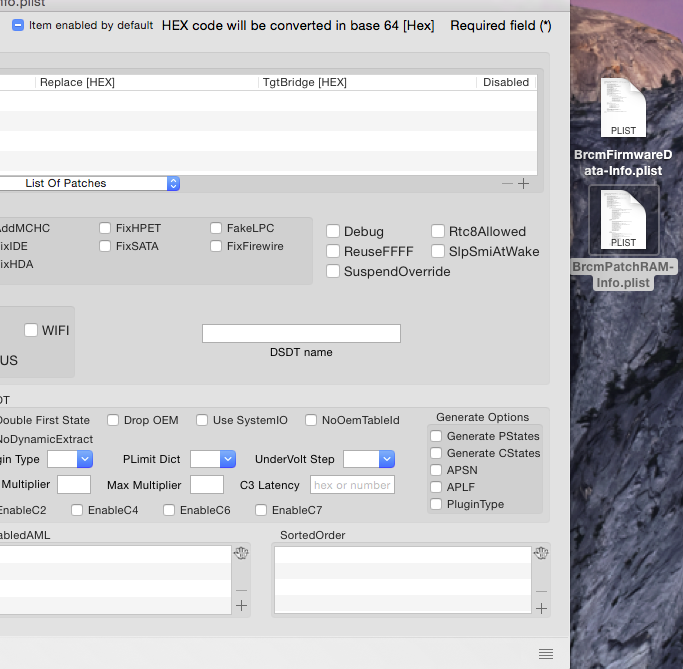Enable SuspendOverride checkbox
Image resolution: width=683 pixels, height=669 pixels.
click(333, 271)
